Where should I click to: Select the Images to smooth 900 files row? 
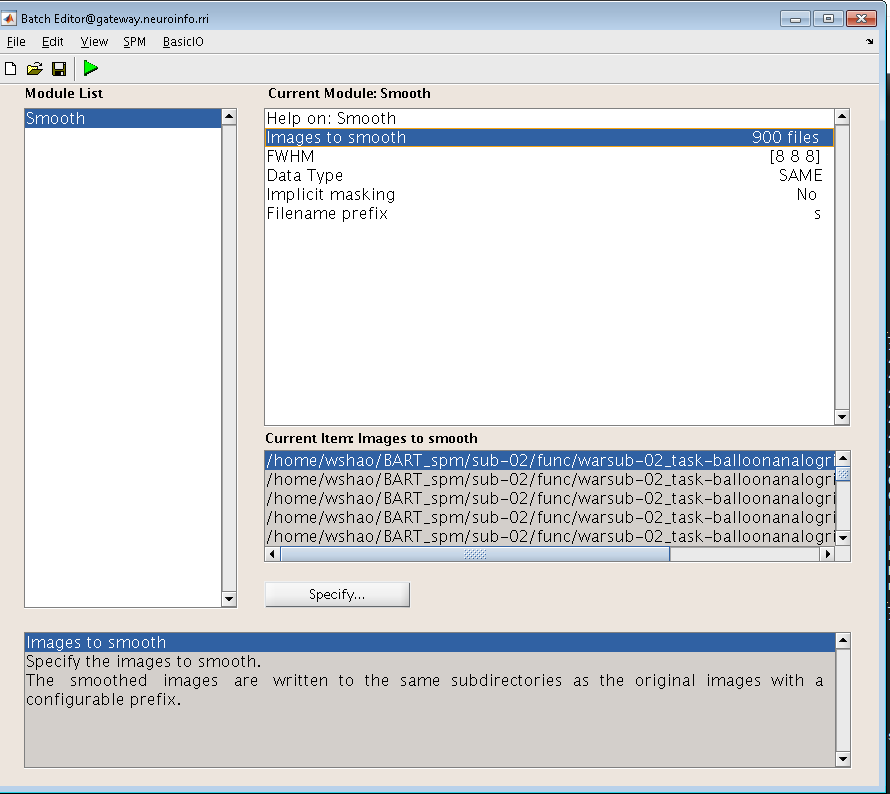pos(549,137)
